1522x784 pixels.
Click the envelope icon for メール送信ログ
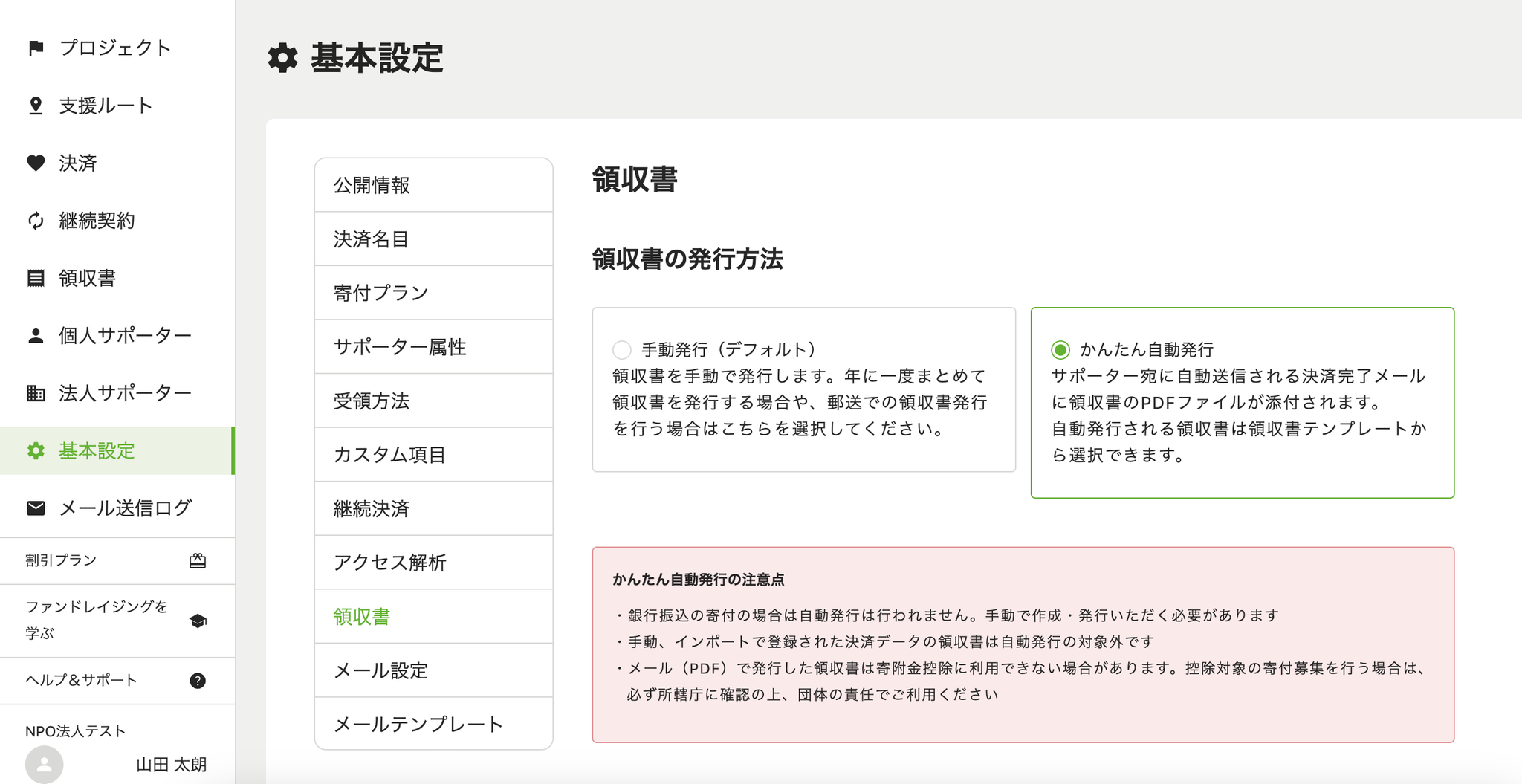36,508
